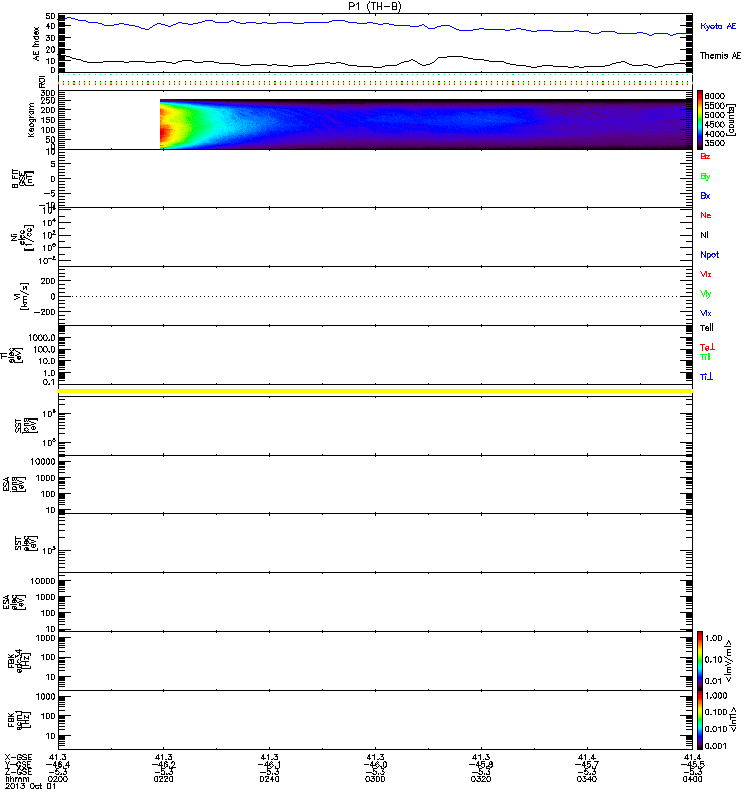
Task: Click the 1000.0 tick on Ti axis
Action: click(42, 338)
